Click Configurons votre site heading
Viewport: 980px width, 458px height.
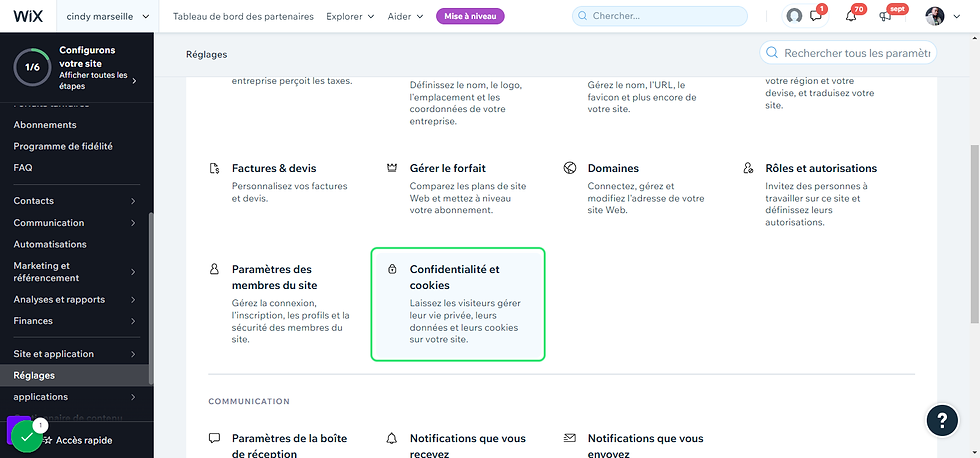click(x=88, y=57)
